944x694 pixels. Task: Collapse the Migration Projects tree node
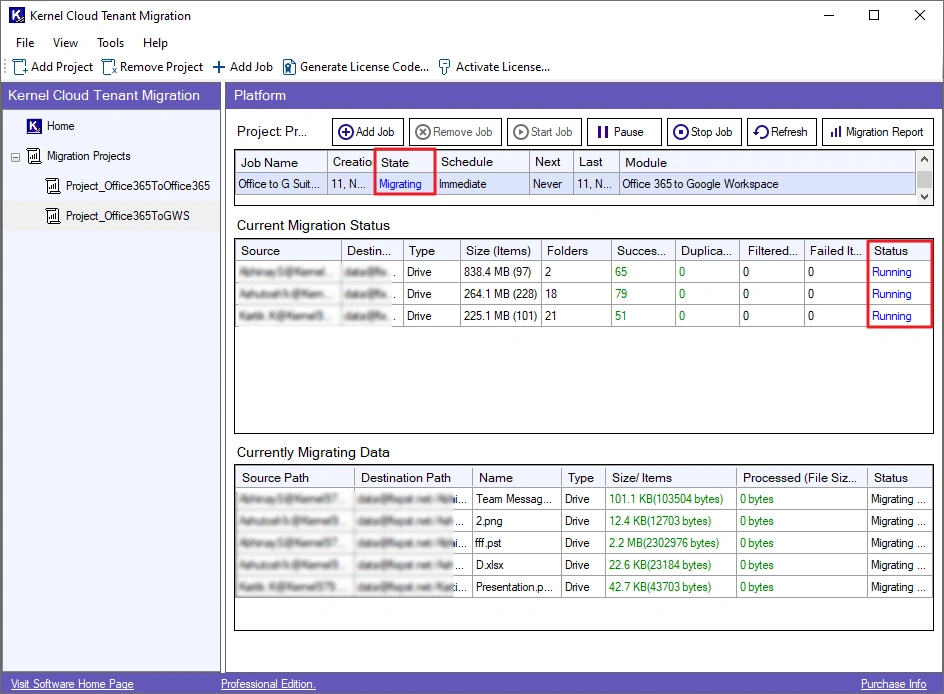tap(15, 157)
